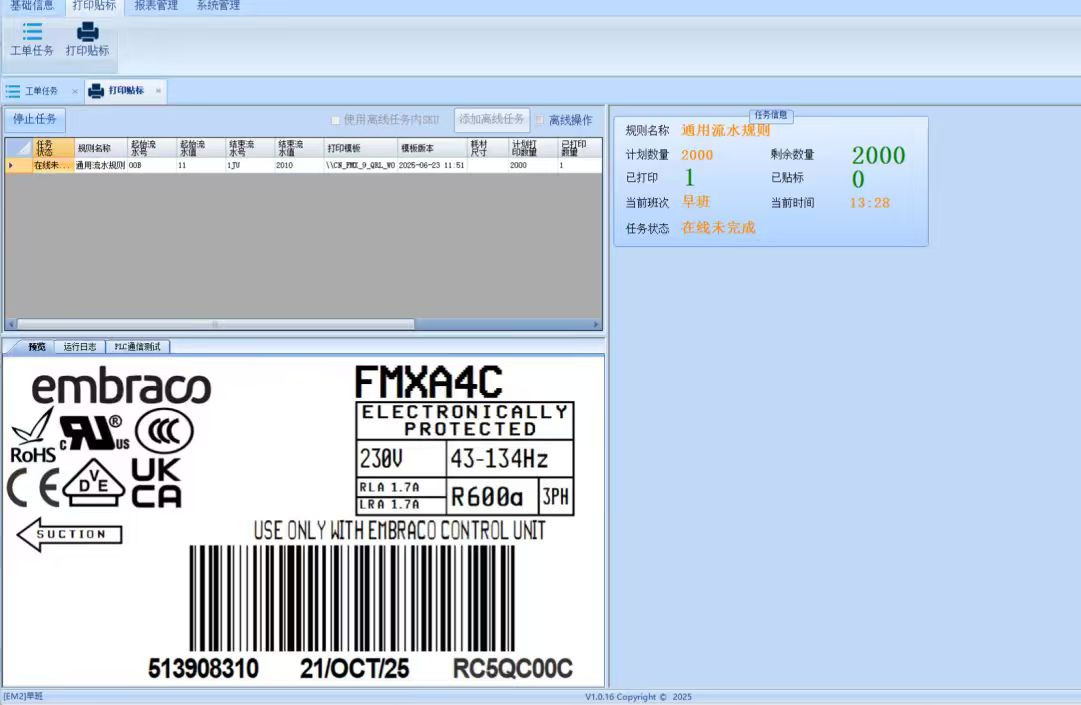Click the 添加离线任务 button
The height and width of the screenshot is (705, 1081).
491,119
